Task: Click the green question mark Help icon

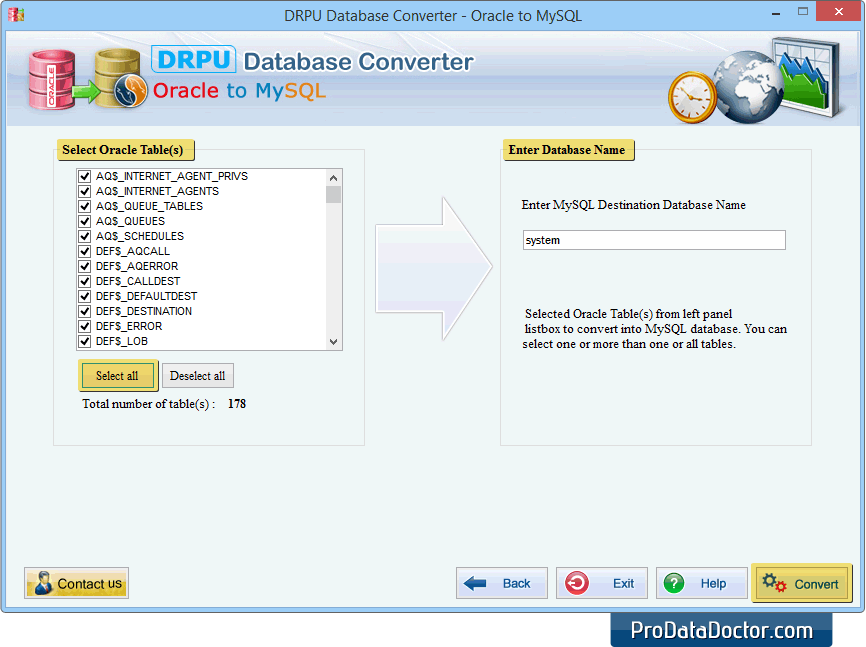Action: tap(674, 583)
